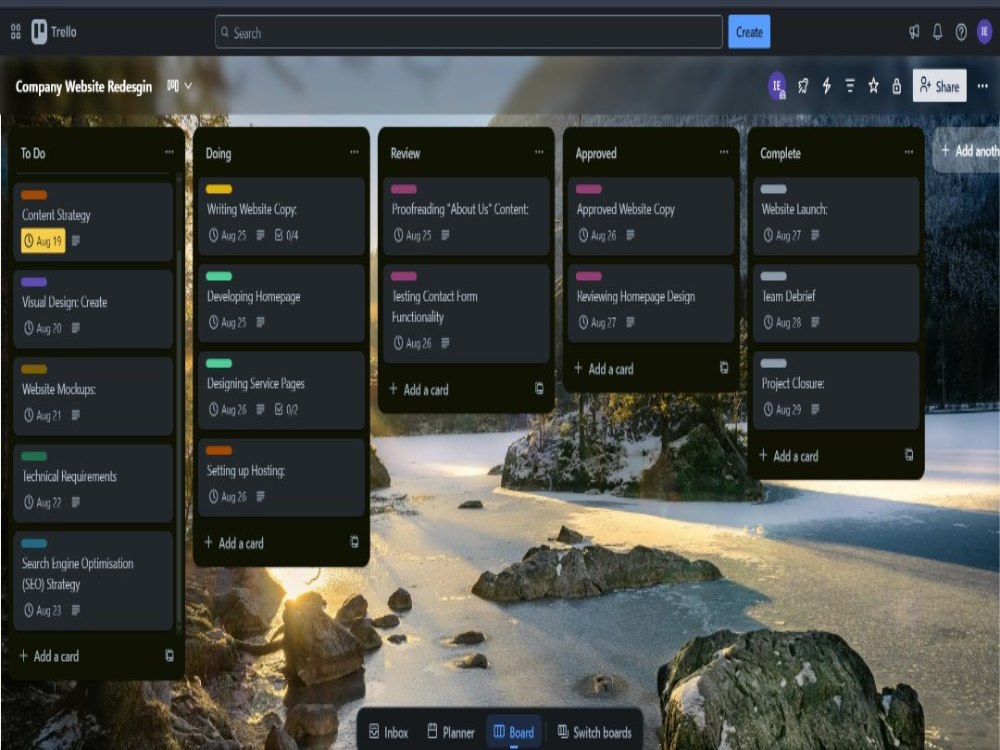Open the help question mark icon
The width and height of the screenshot is (1000, 750).
pos(960,32)
